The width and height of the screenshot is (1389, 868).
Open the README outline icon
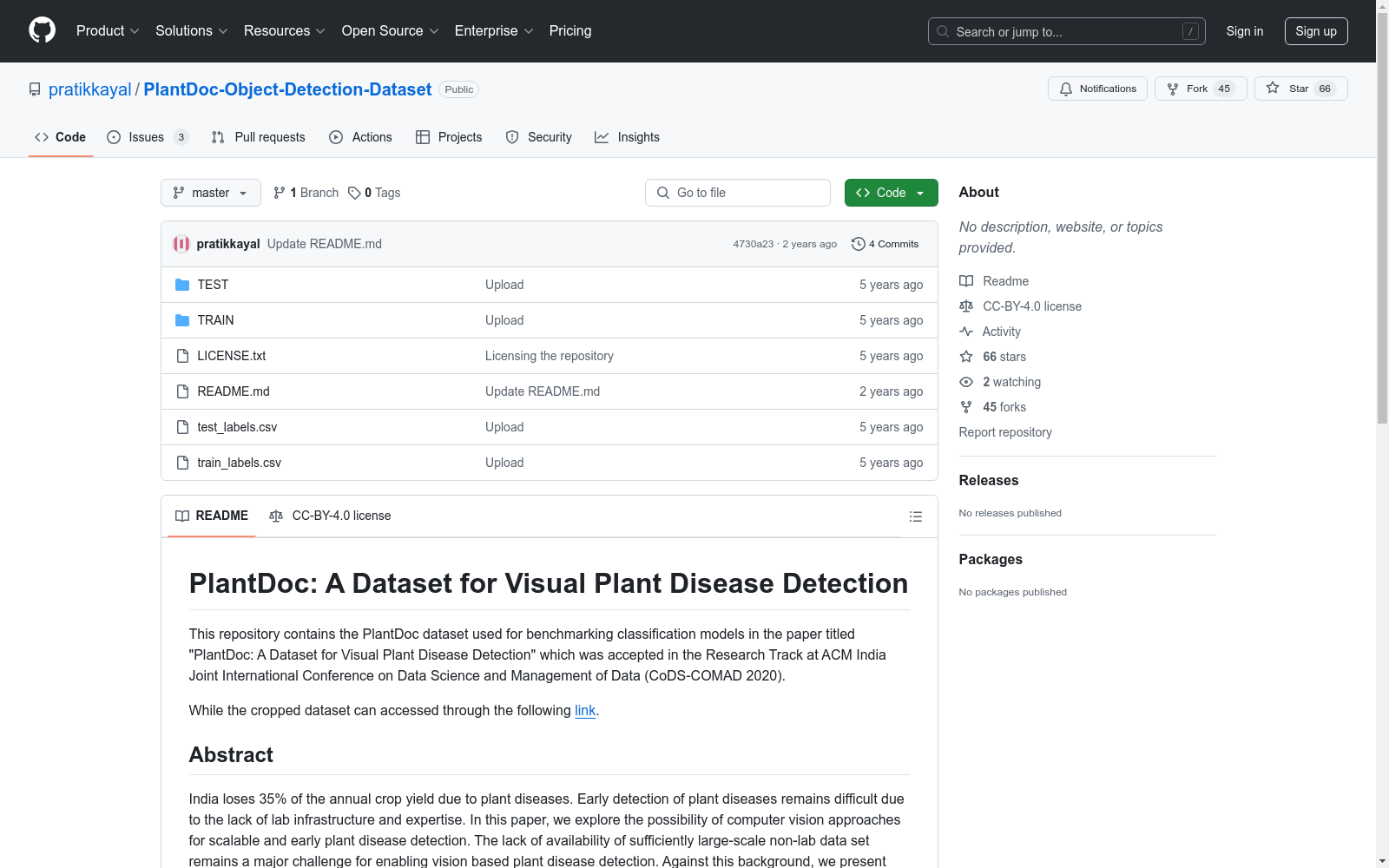click(x=915, y=516)
